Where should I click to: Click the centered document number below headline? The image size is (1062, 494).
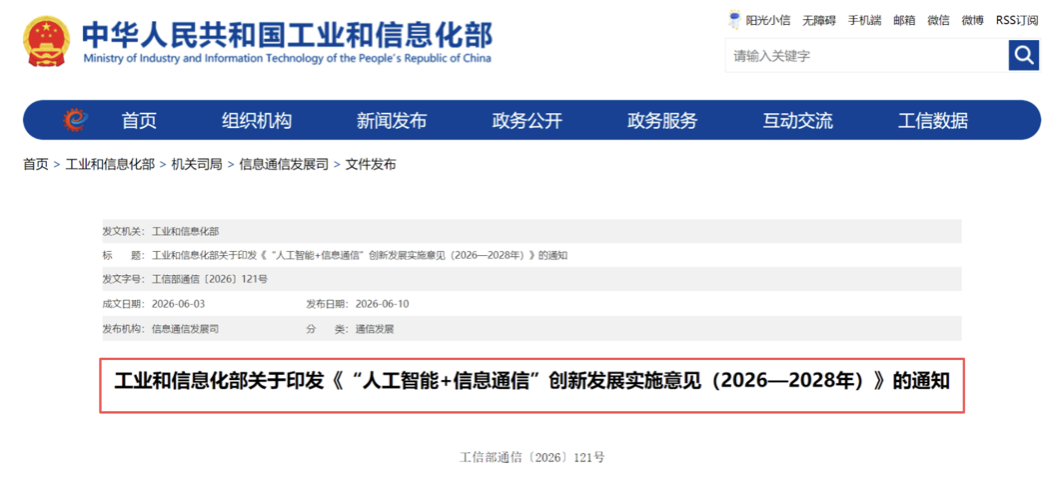coord(532,457)
